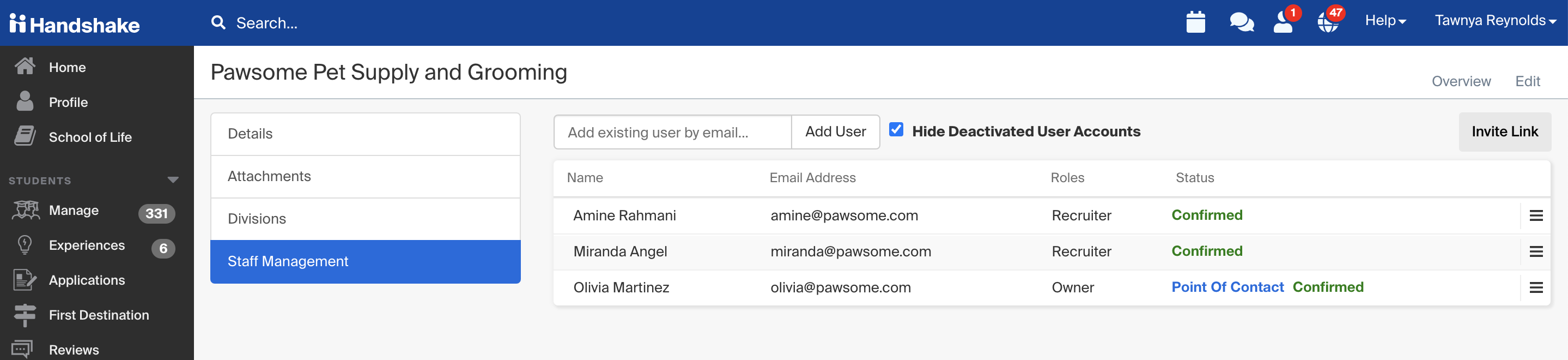Open the row menu for Olivia Martinez
Image resolution: width=1568 pixels, height=360 pixels.
(x=1536, y=287)
